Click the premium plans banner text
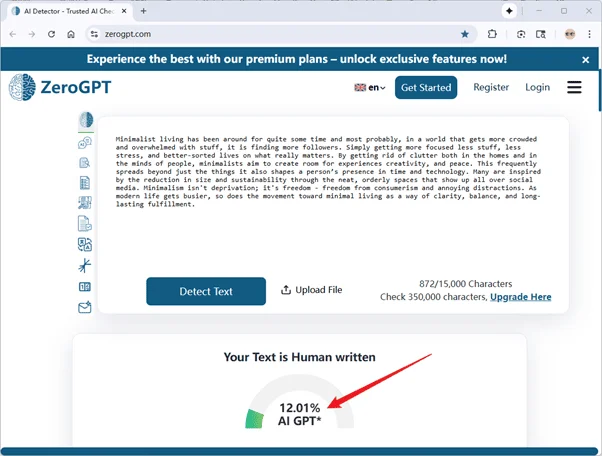Viewport: 602px width, 456px height. pyautogui.click(x=296, y=59)
